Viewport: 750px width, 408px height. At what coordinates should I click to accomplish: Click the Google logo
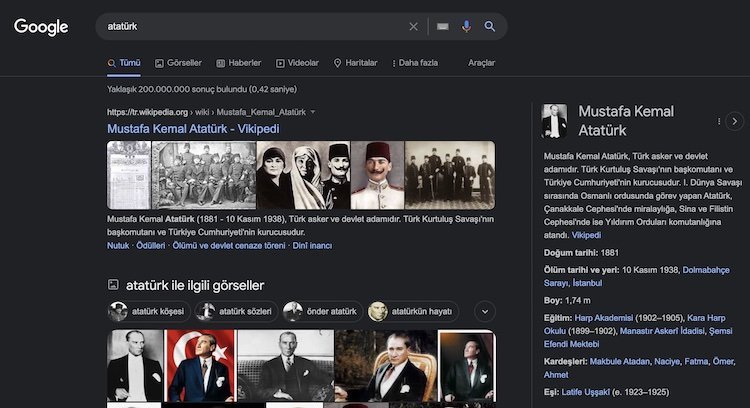[41, 27]
